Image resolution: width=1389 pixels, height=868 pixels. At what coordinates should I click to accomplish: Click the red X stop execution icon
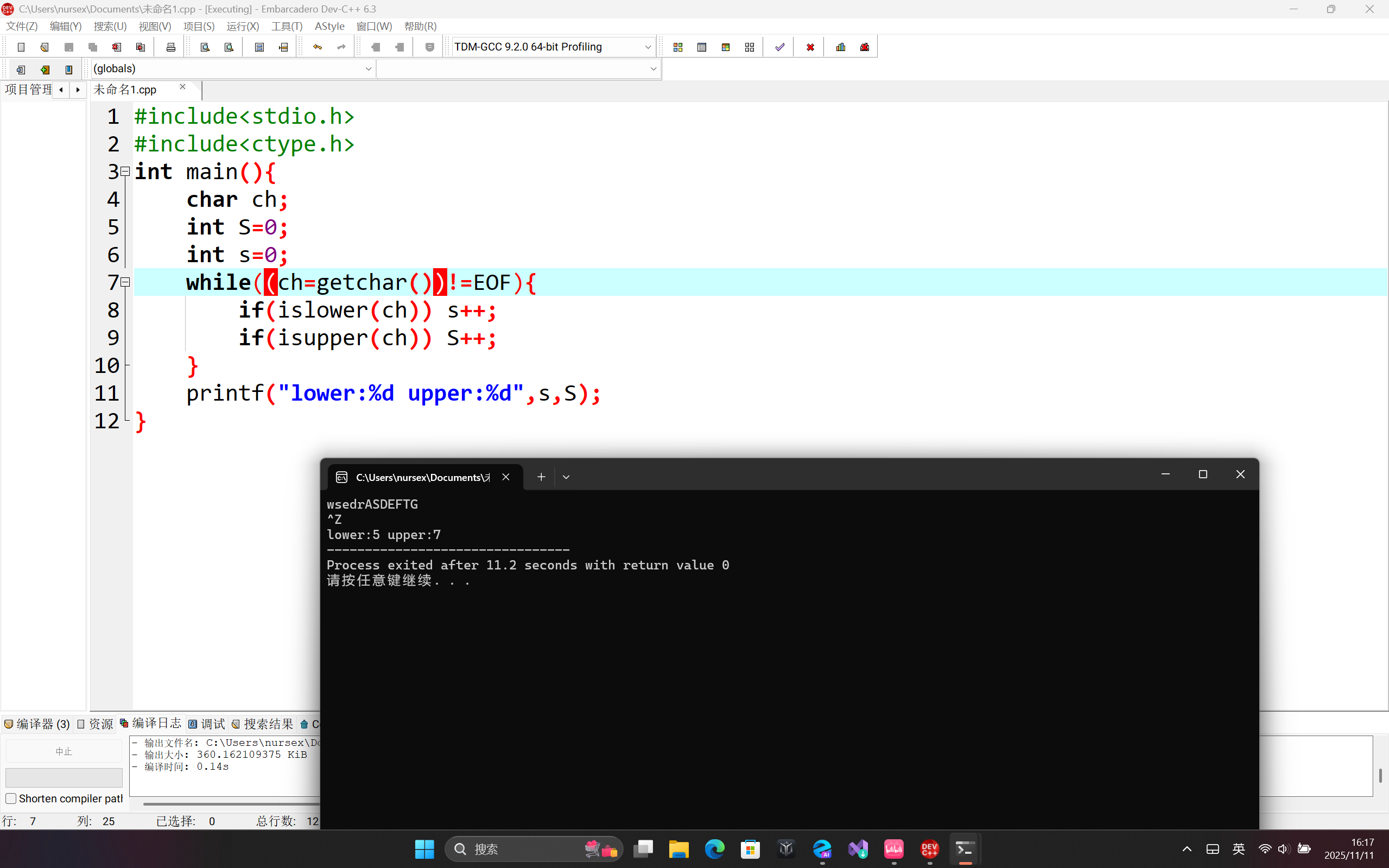click(x=810, y=47)
